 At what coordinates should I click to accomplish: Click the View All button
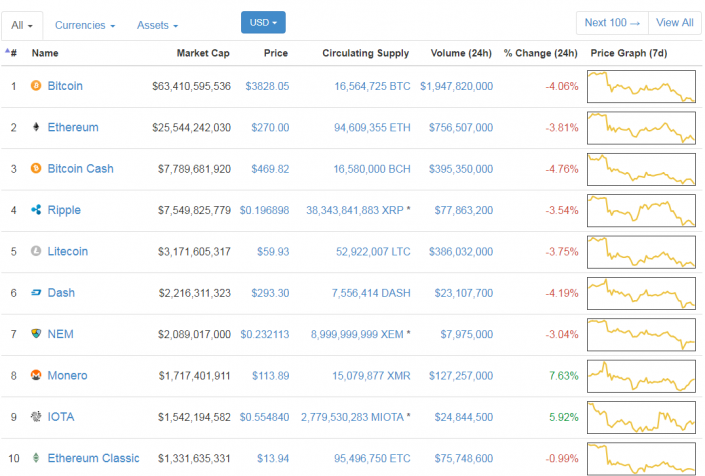tap(674, 23)
